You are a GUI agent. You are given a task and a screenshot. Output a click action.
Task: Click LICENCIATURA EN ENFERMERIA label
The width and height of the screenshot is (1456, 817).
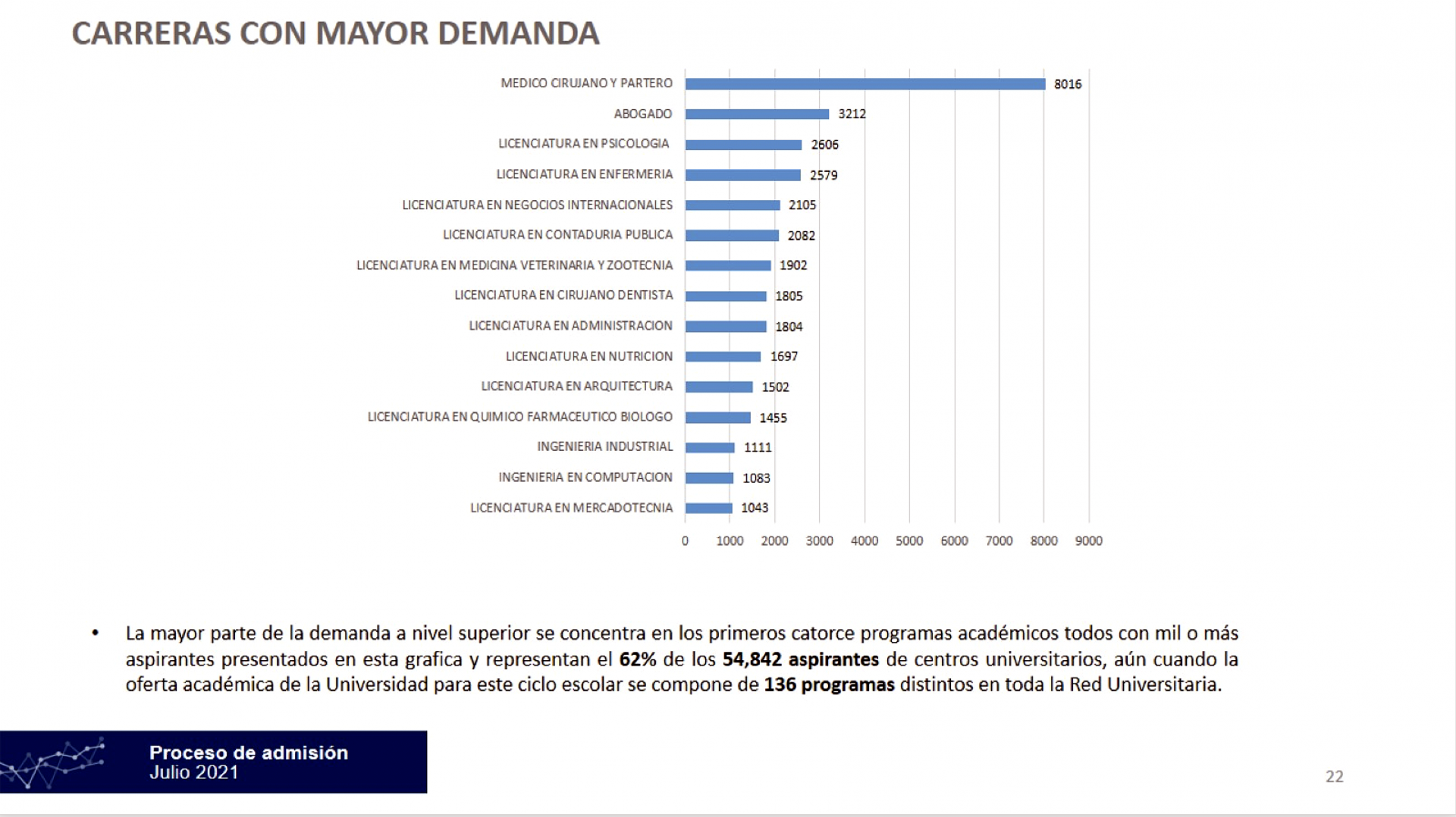point(585,174)
